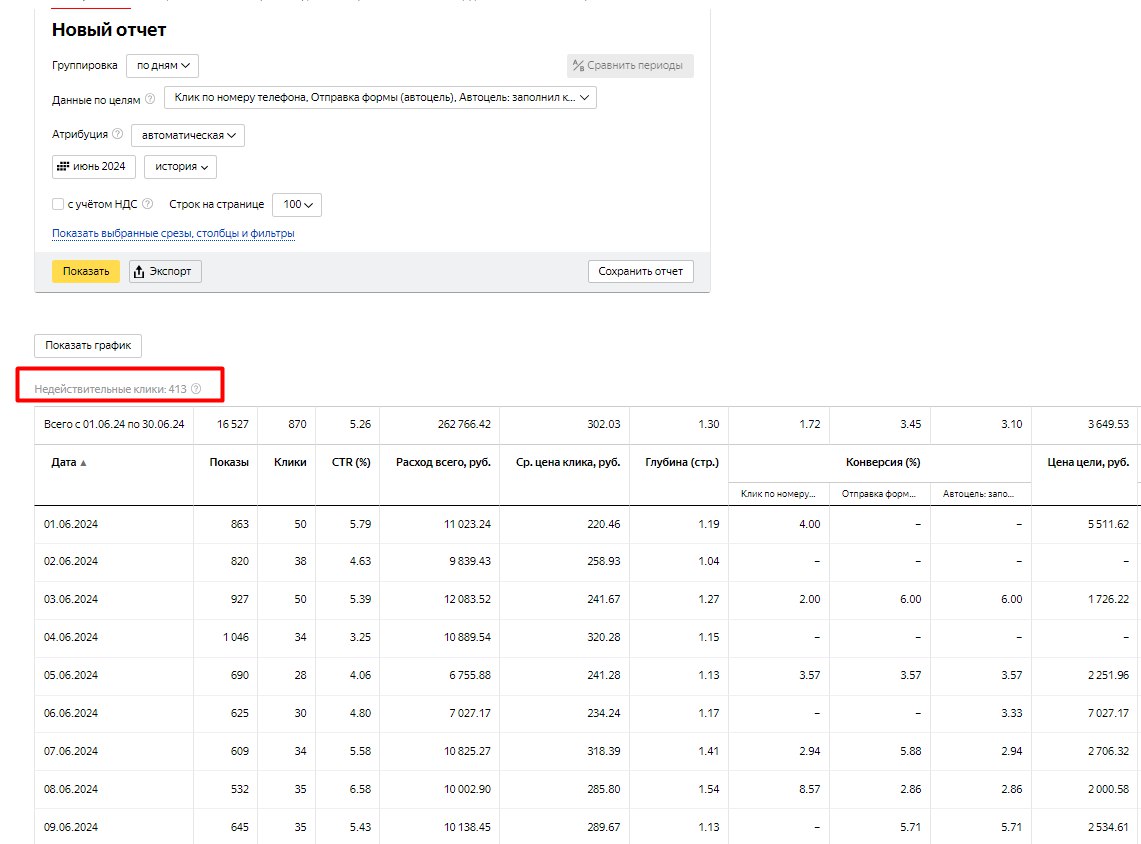Click help icon next to с учётом НДС
The width and height of the screenshot is (1141, 844).
point(148,204)
